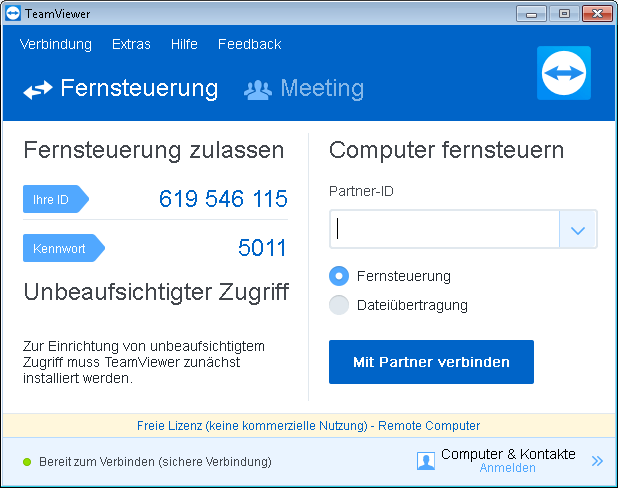The height and width of the screenshot is (488, 618).
Task: Click the Anmelden link
Action: coord(507,468)
